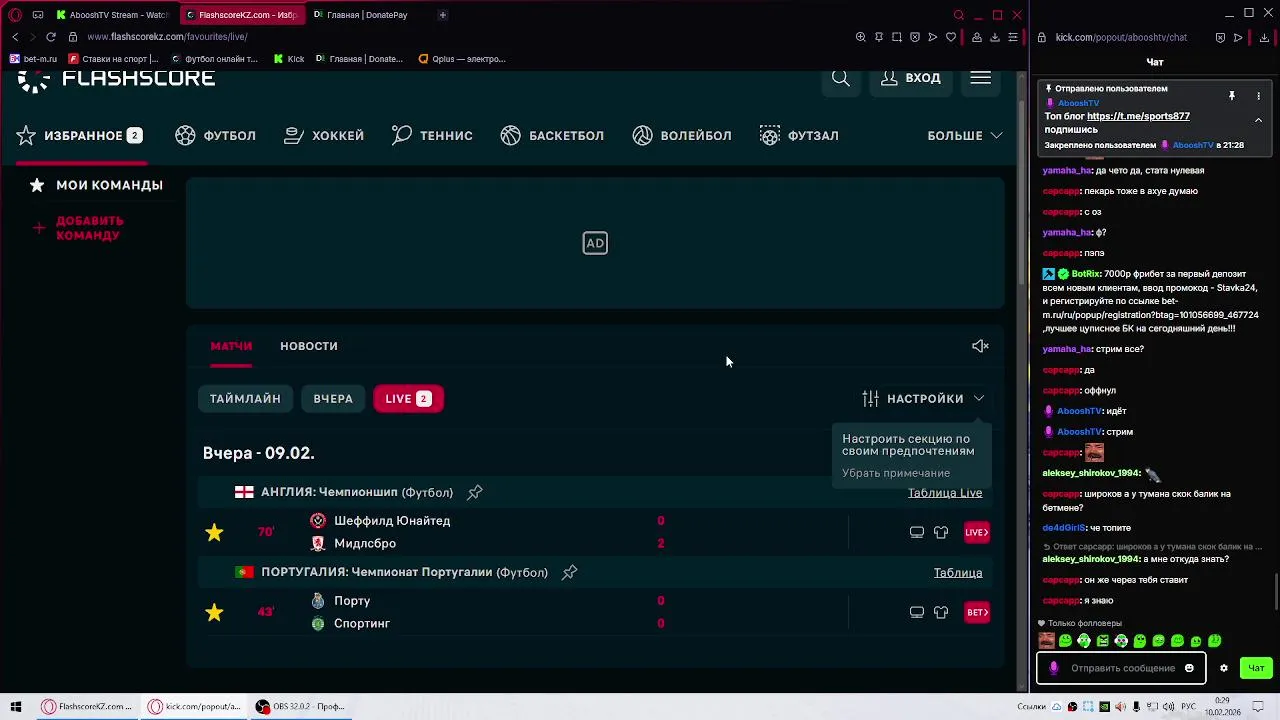The width and height of the screenshot is (1280, 720).
Task: Unfavourite the Шеффилд Юнайтед match star
Action: [214, 532]
